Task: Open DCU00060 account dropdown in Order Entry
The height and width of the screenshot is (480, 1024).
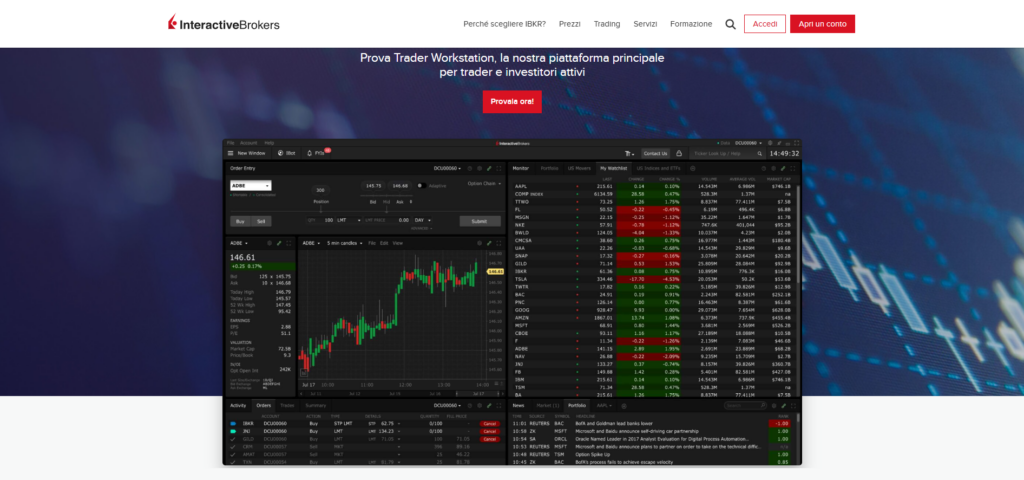Action: 447,168
